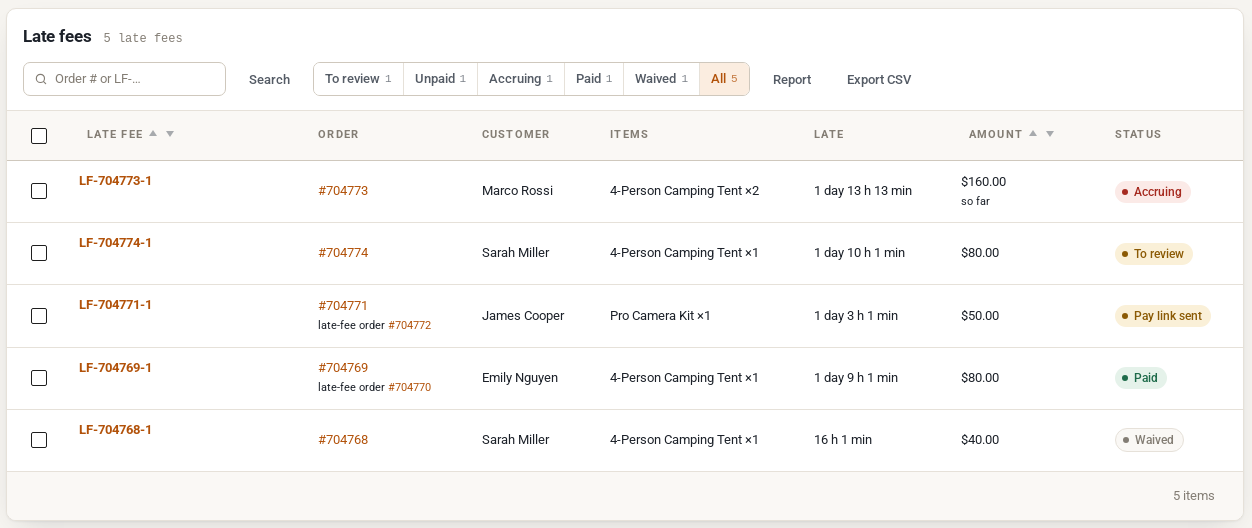This screenshot has width=1252, height=528.
Task: Sort Amount column ascending arrow
Action: point(1033,133)
